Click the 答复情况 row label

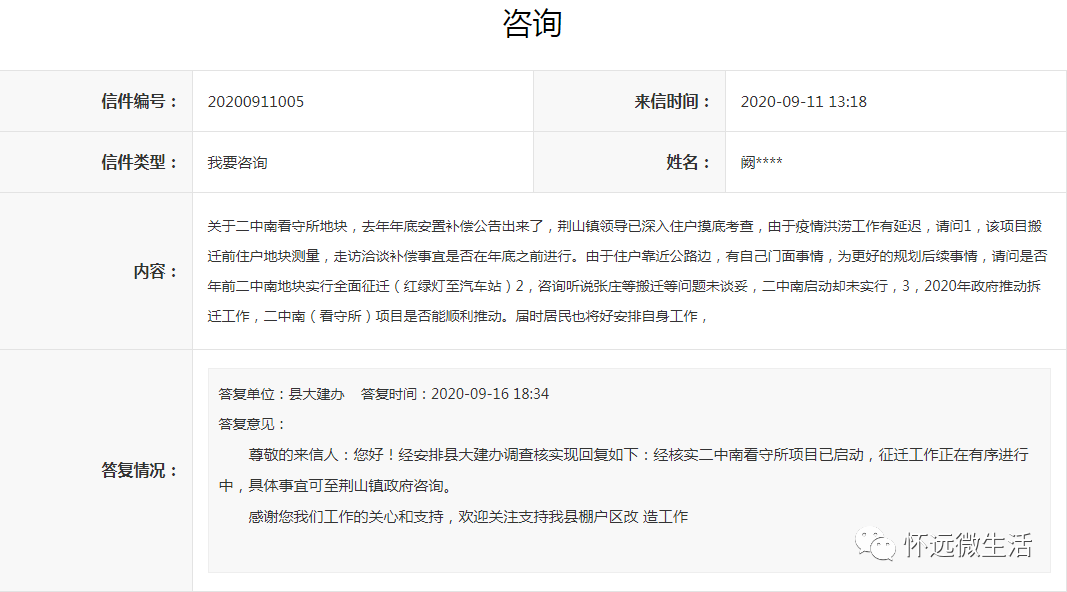point(139,470)
